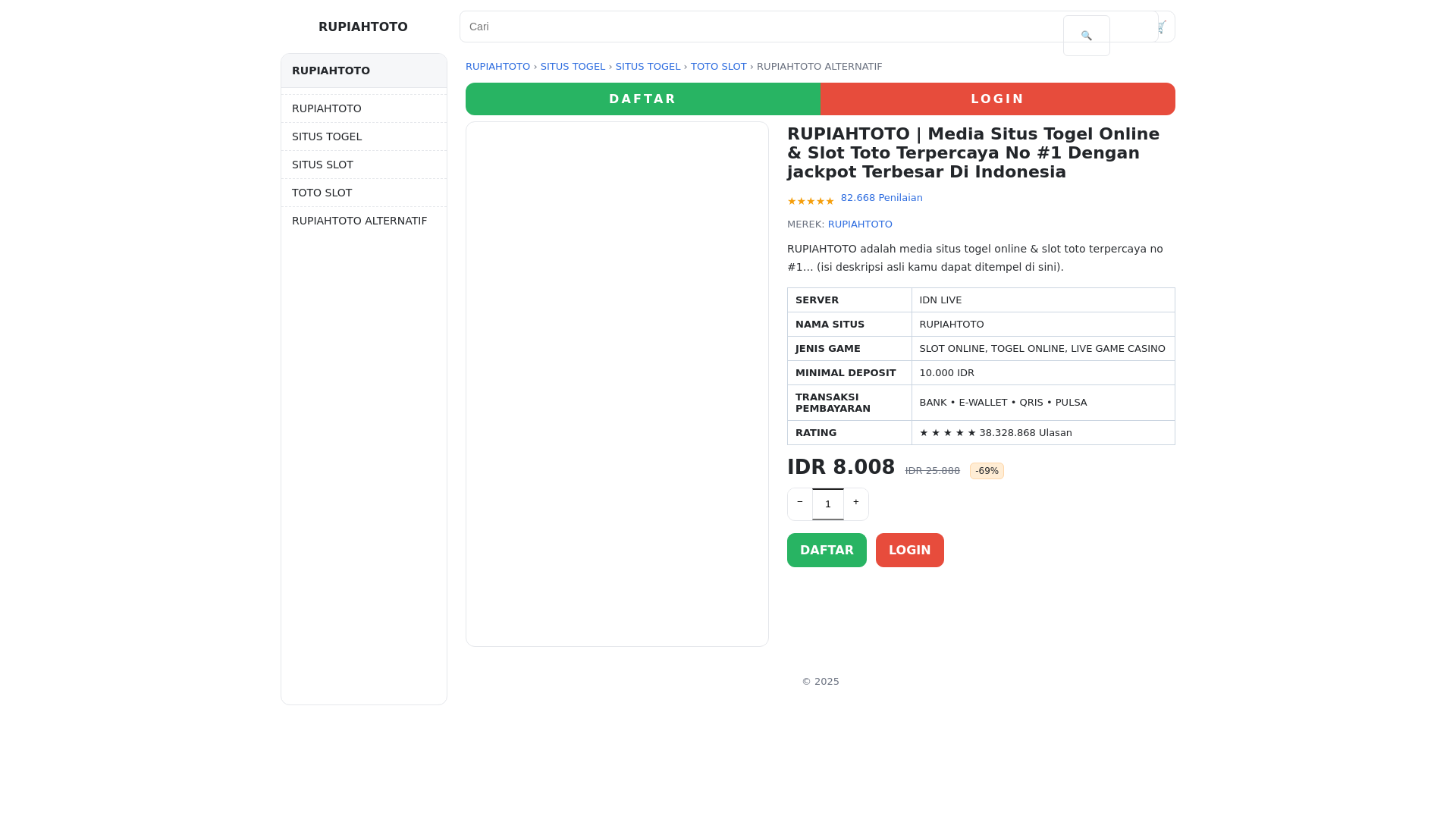This screenshot has height=819, width=1456.
Task: Select RUPIAHTOTO ALTERNATIF in sidebar menu
Action: [364, 221]
